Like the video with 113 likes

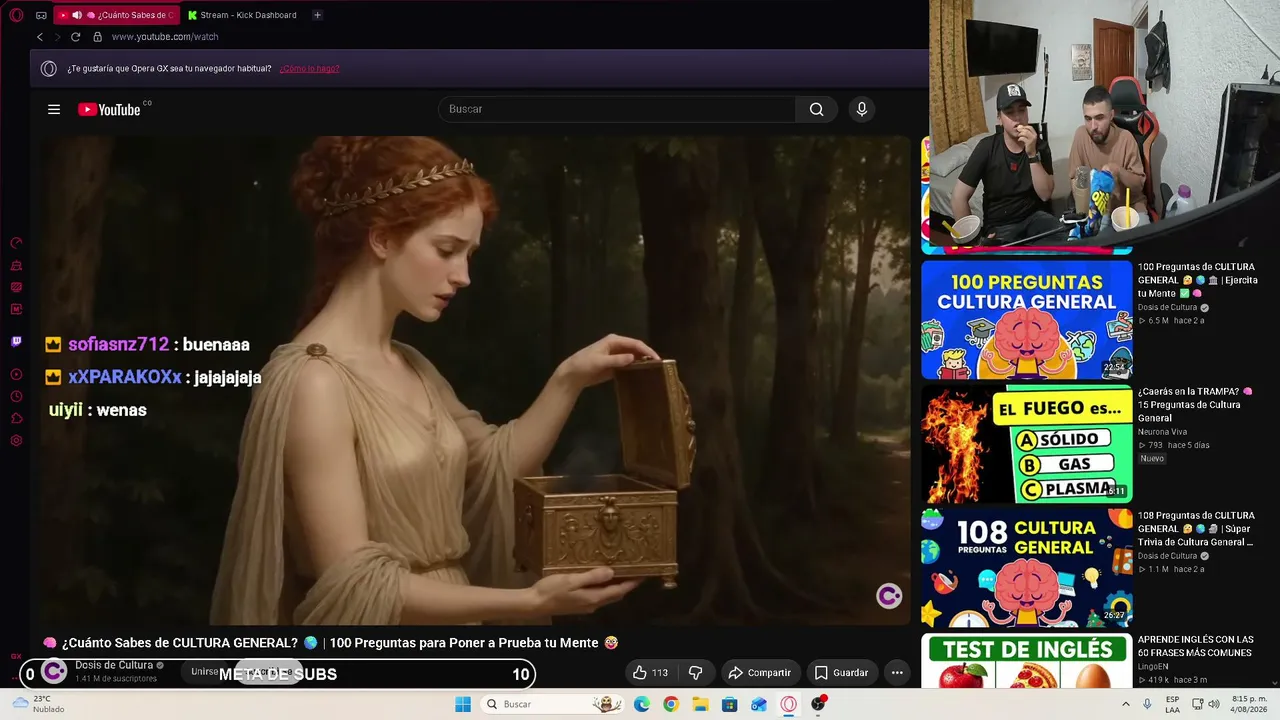point(650,673)
